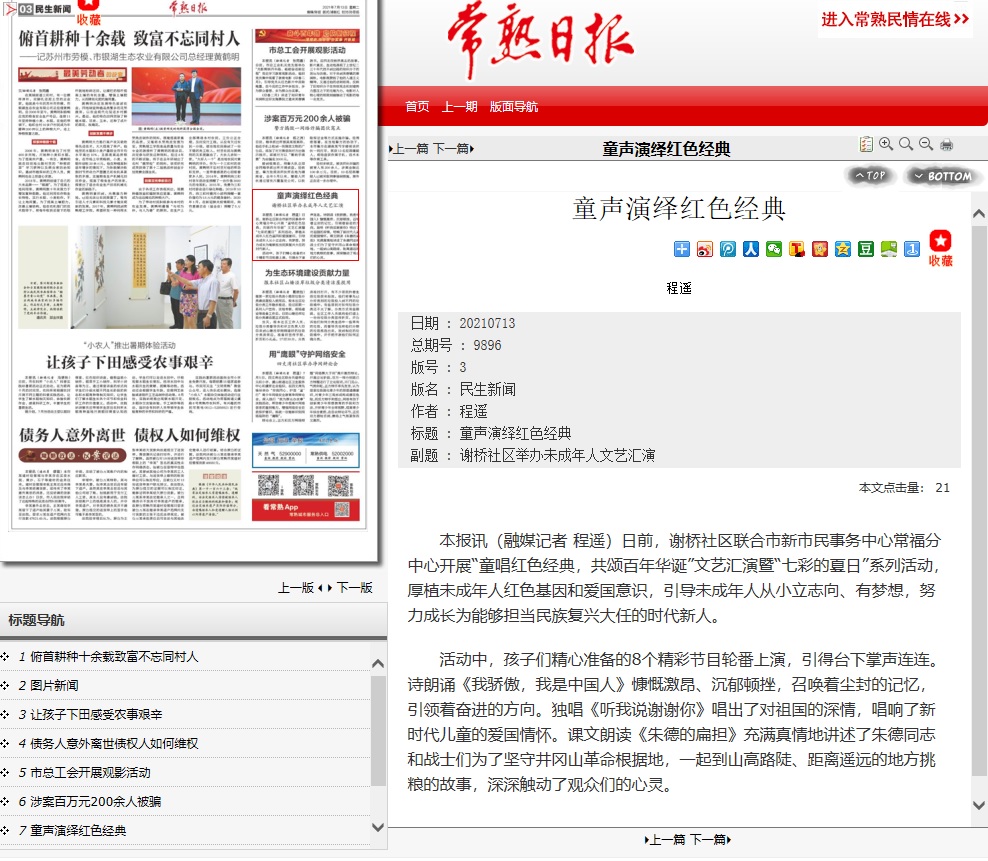Share the article to Renren

pos(750,249)
